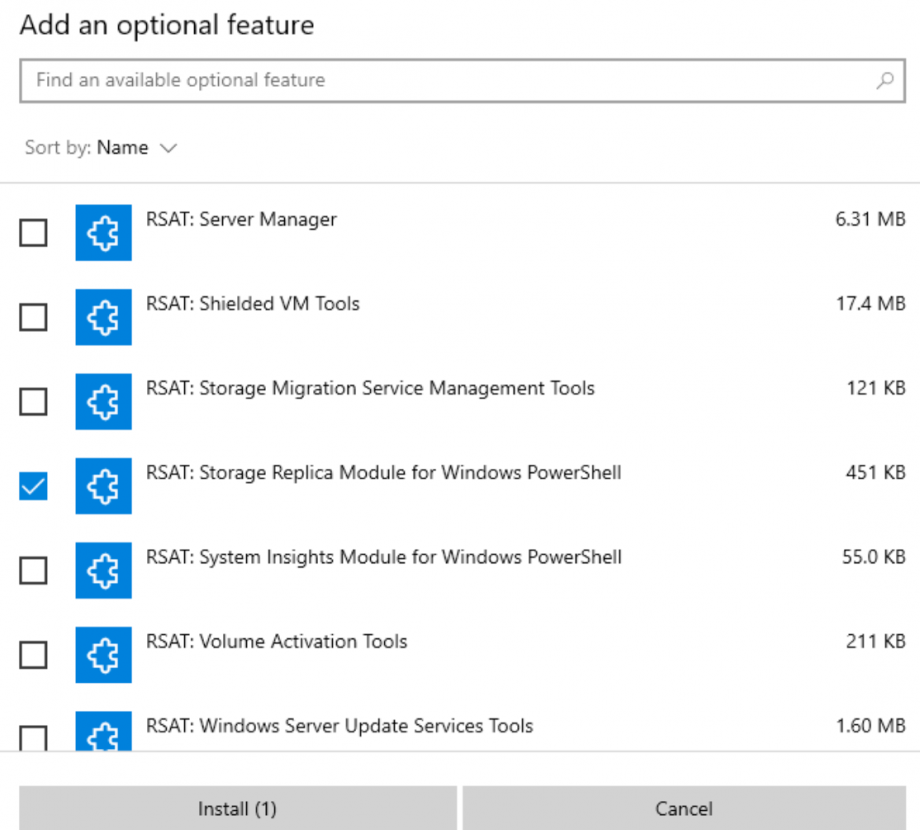Enable the RSAT: Volume Activation Tools checkbox
This screenshot has width=920, height=830.
33,655
